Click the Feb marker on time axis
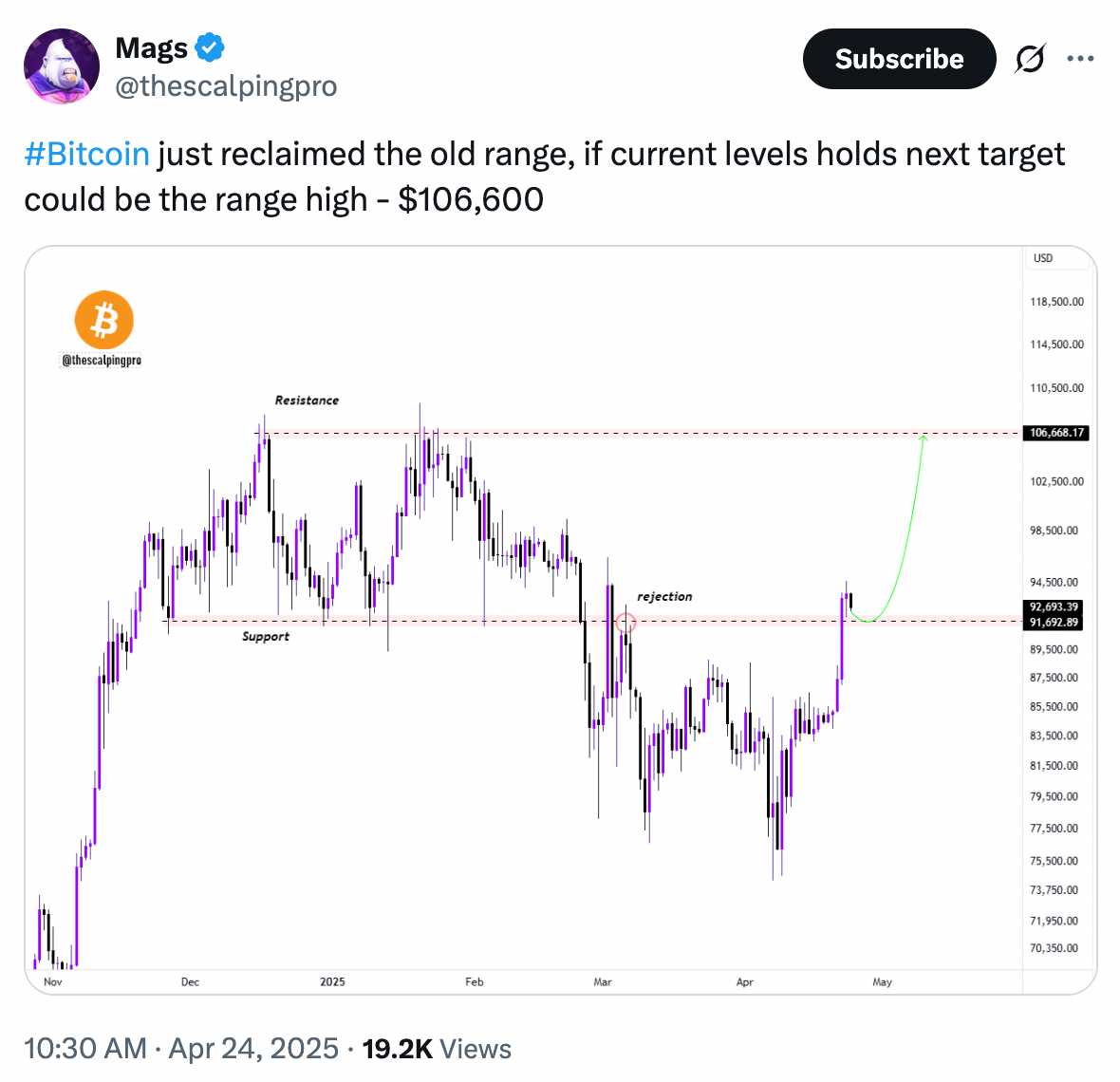The height and width of the screenshot is (1082, 1120). [x=475, y=982]
